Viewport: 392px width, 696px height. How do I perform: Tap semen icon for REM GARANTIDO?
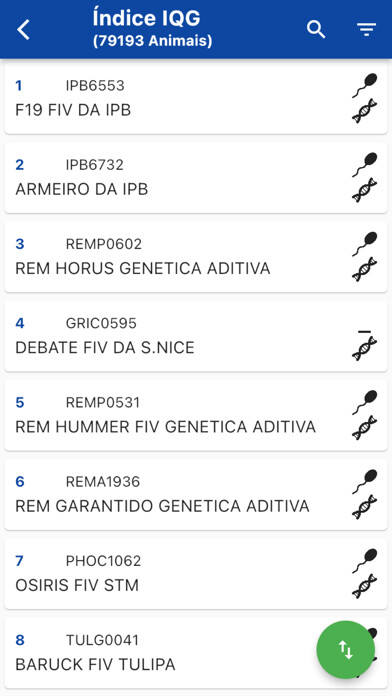tap(365, 482)
